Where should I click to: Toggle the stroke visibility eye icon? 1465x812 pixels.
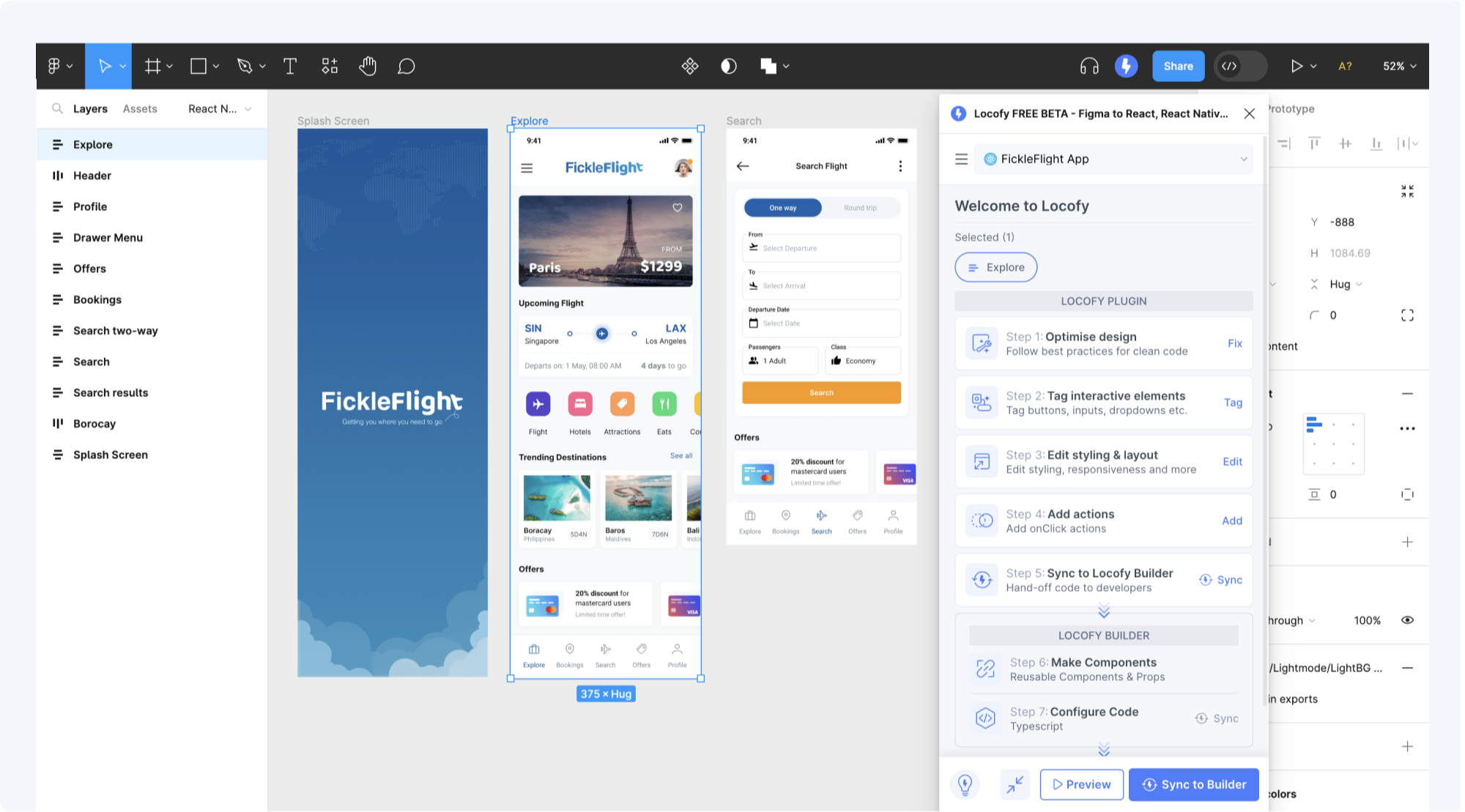tap(1407, 620)
